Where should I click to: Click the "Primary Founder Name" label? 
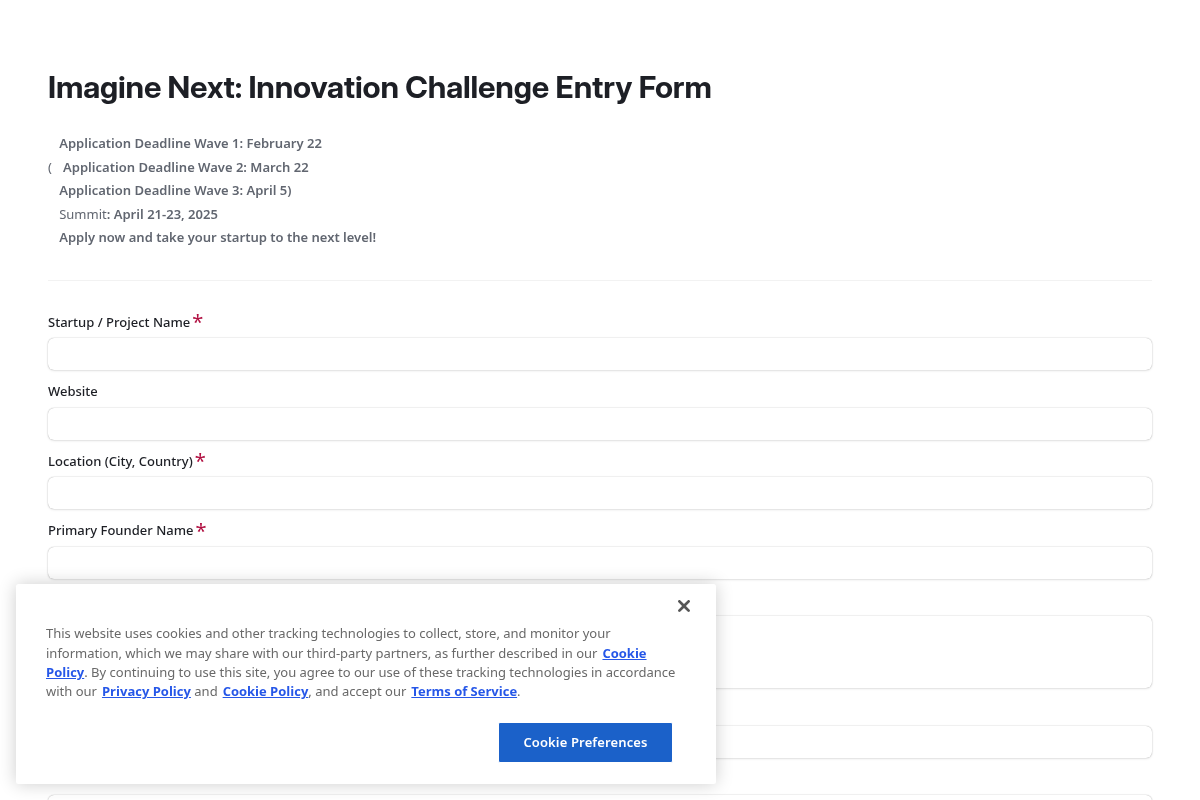[120, 531]
